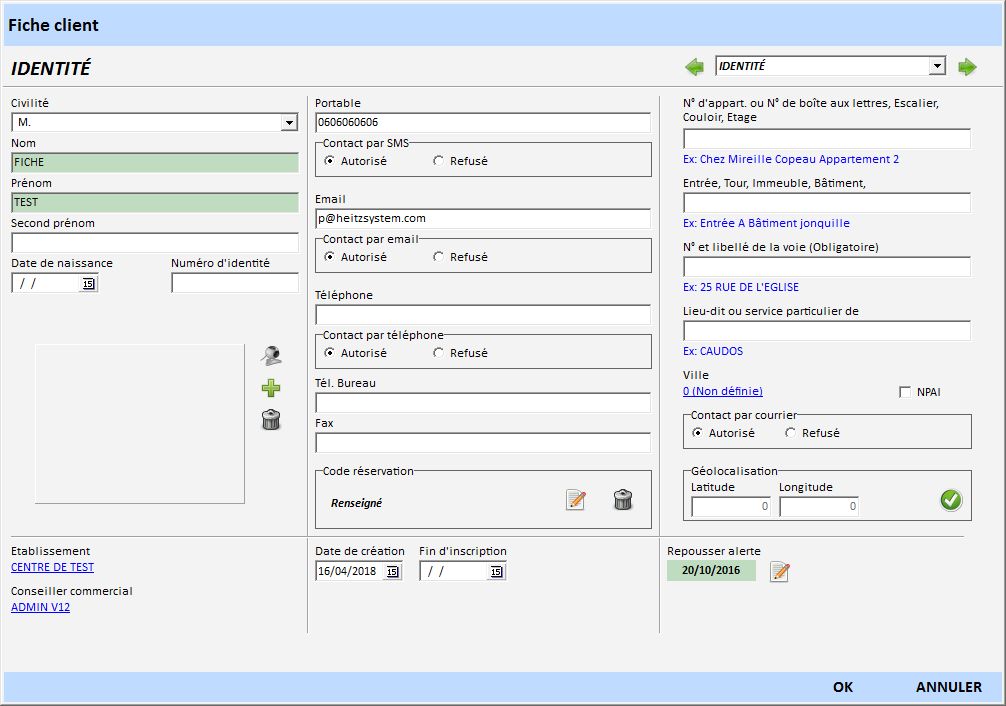Screen dimensions: 1006x706
Task: Validate geolocation with green checkmark icon
Action: [x=951, y=500]
